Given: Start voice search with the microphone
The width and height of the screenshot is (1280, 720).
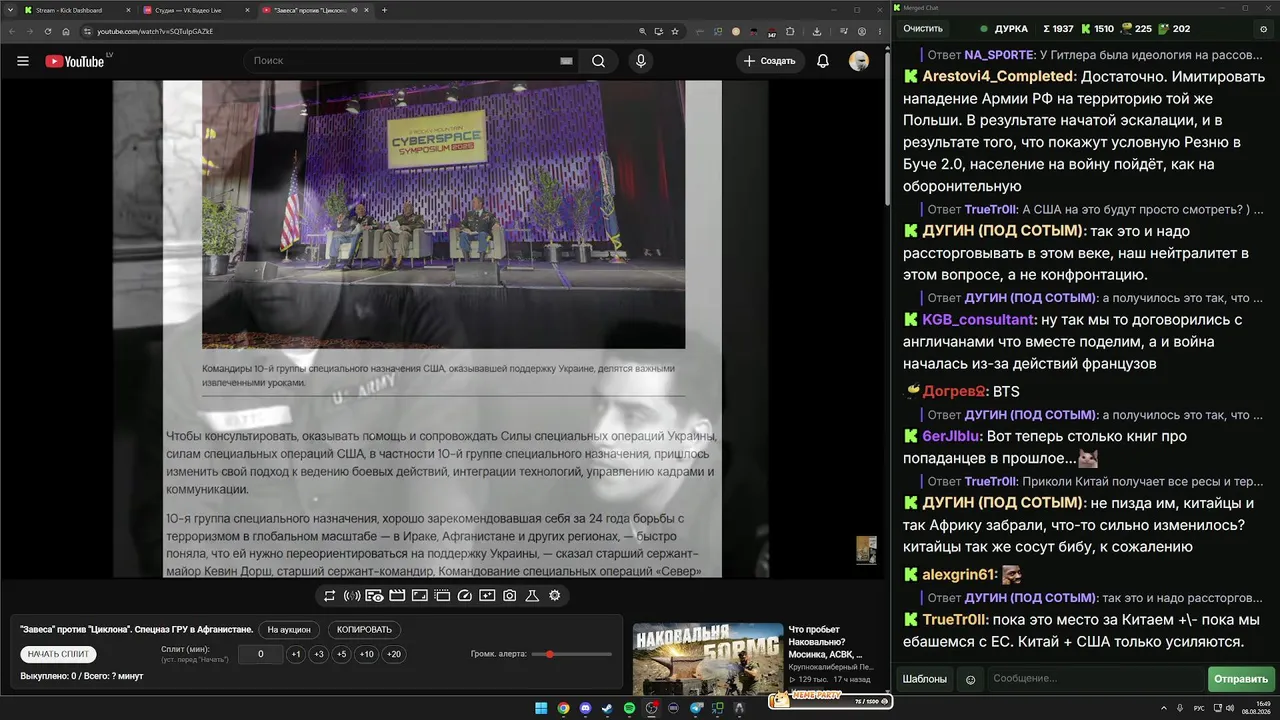Looking at the screenshot, I should pyautogui.click(x=641, y=61).
